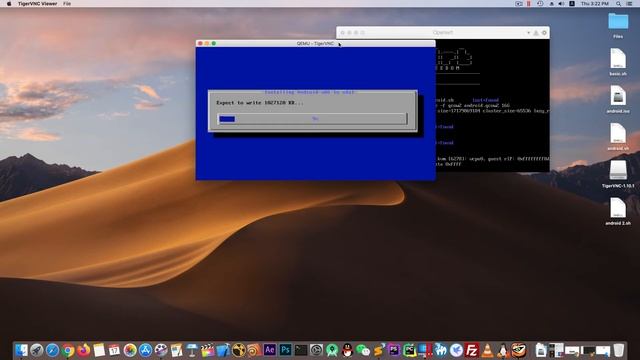640x360 pixels.
Task: Launch Final Cut Pro from dock
Action: click(x=207, y=350)
